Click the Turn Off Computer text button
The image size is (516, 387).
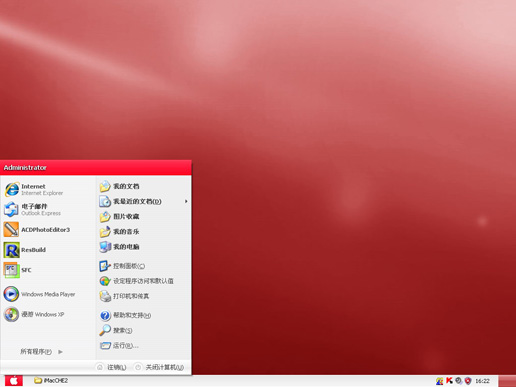[x=164, y=367]
